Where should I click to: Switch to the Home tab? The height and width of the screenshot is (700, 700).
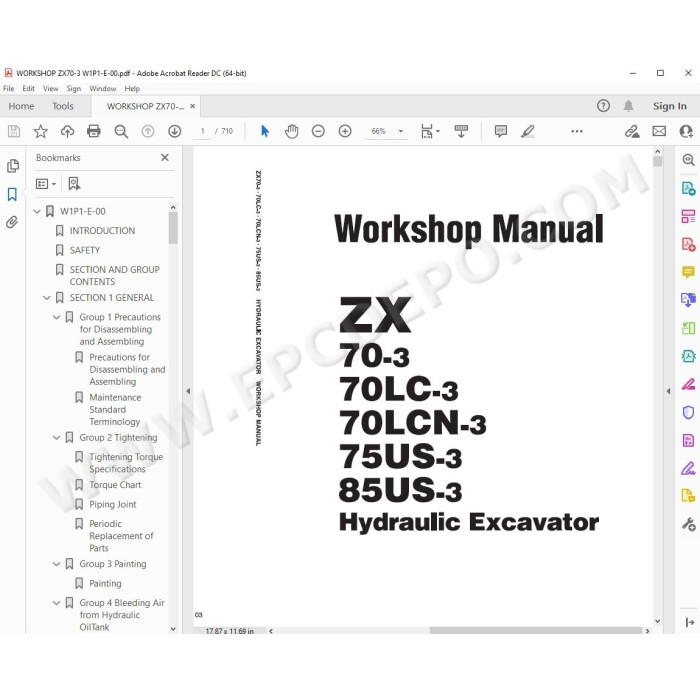pyautogui.click(x=21, y=106)
